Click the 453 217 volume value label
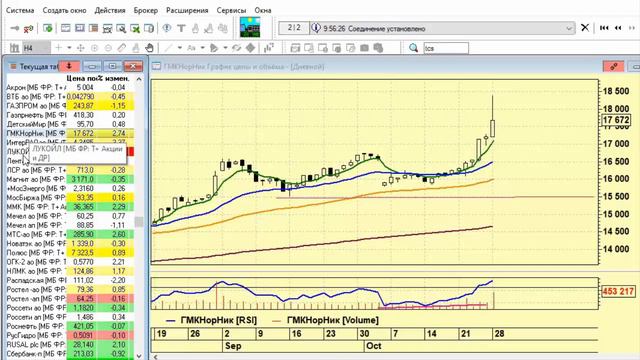Image resolution: width=640 pixels, height=360 pixels. click(x=618, y=291)
